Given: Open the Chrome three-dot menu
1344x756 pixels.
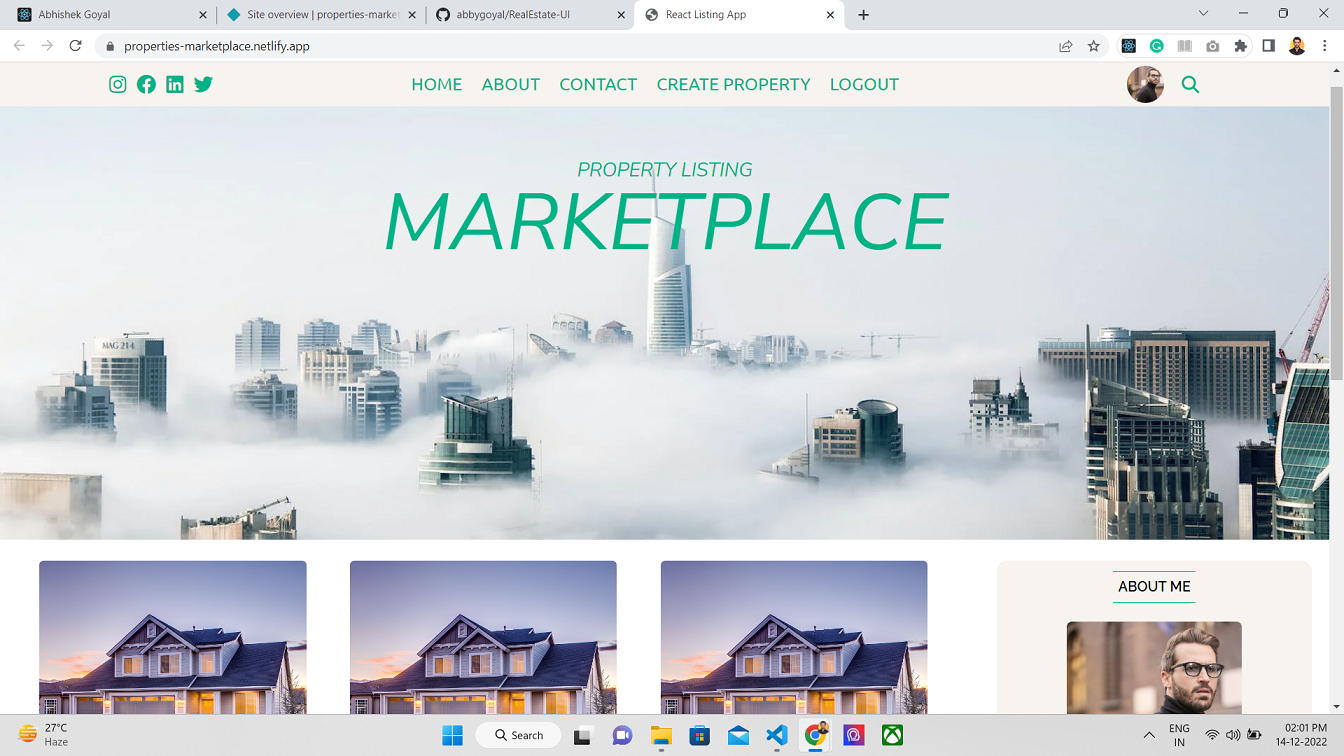Looking at the screenshot, I should pos(1325,46).
